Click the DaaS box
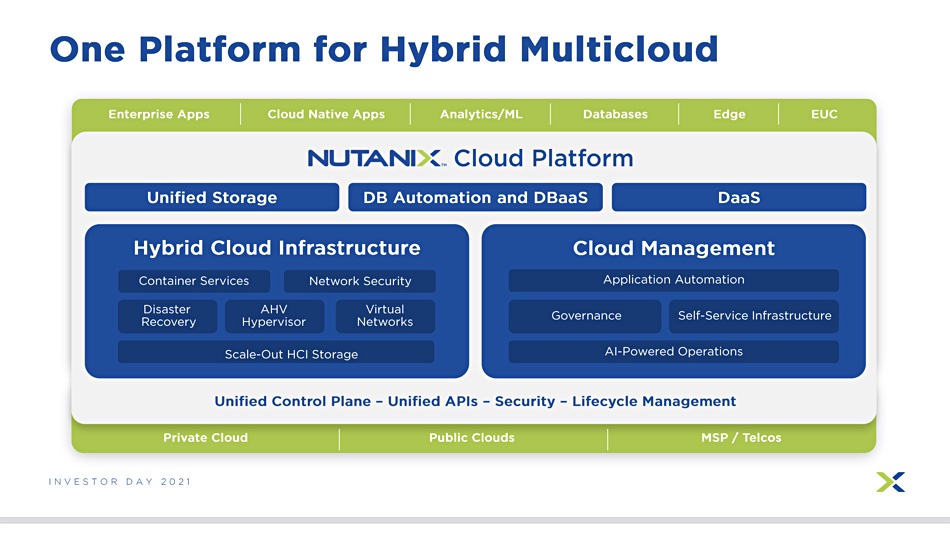Viewport: 950px width, 534px height. coord(739,197)
